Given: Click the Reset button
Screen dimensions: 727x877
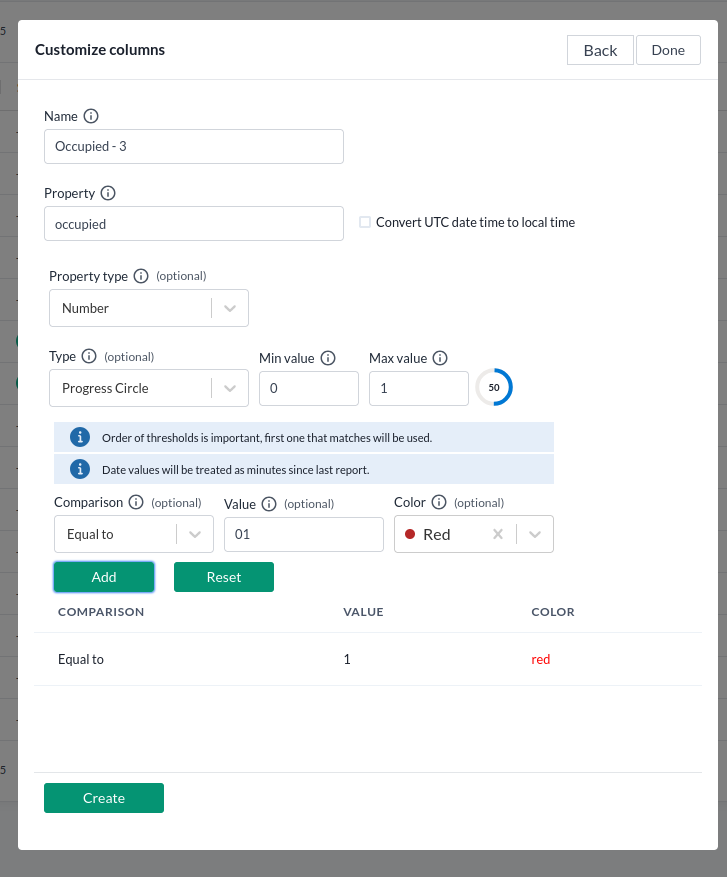Looking at the screenshot, I should pyautogui.click(x=224, y=577).
